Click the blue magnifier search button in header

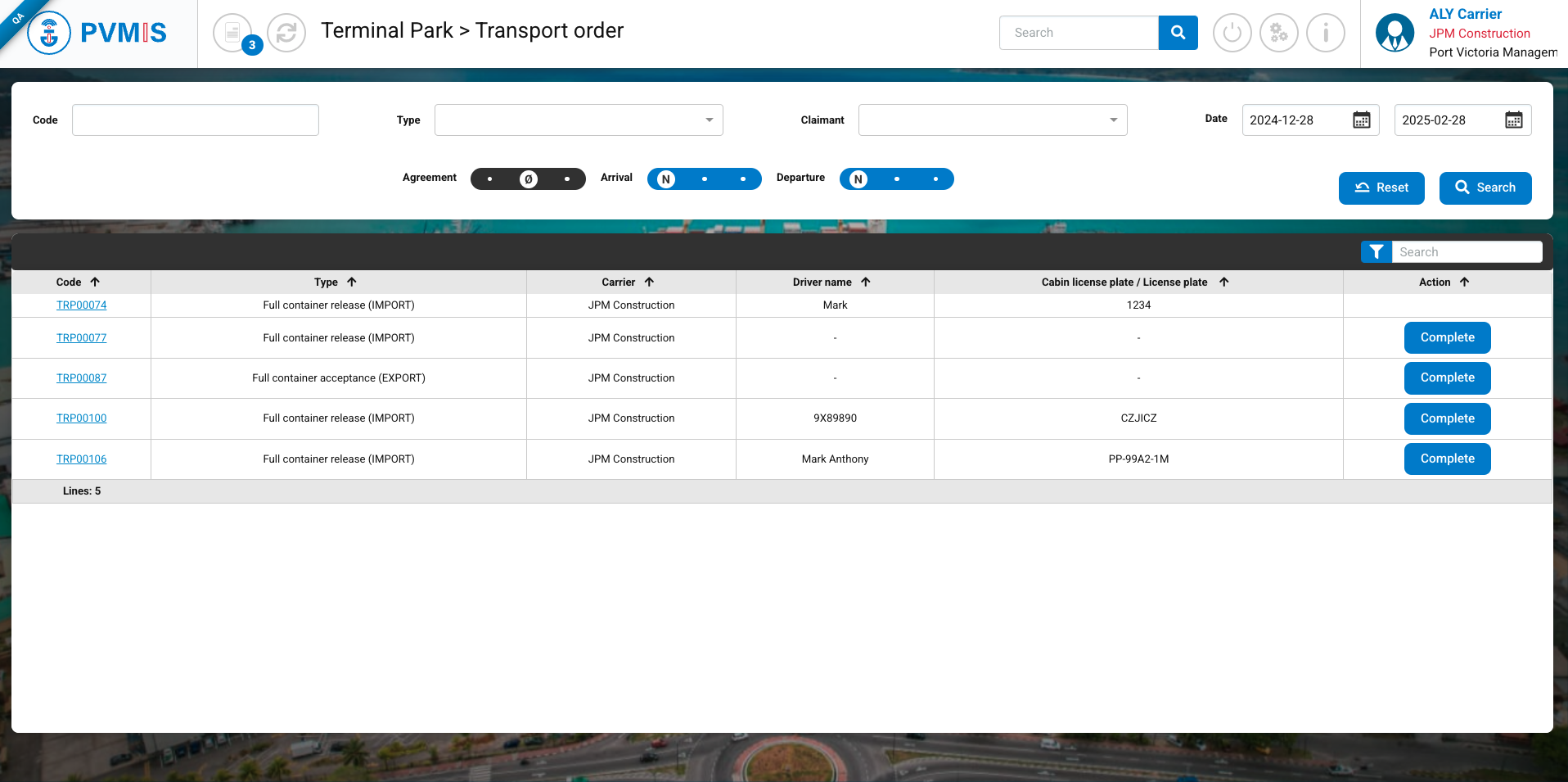[1178, 33]
